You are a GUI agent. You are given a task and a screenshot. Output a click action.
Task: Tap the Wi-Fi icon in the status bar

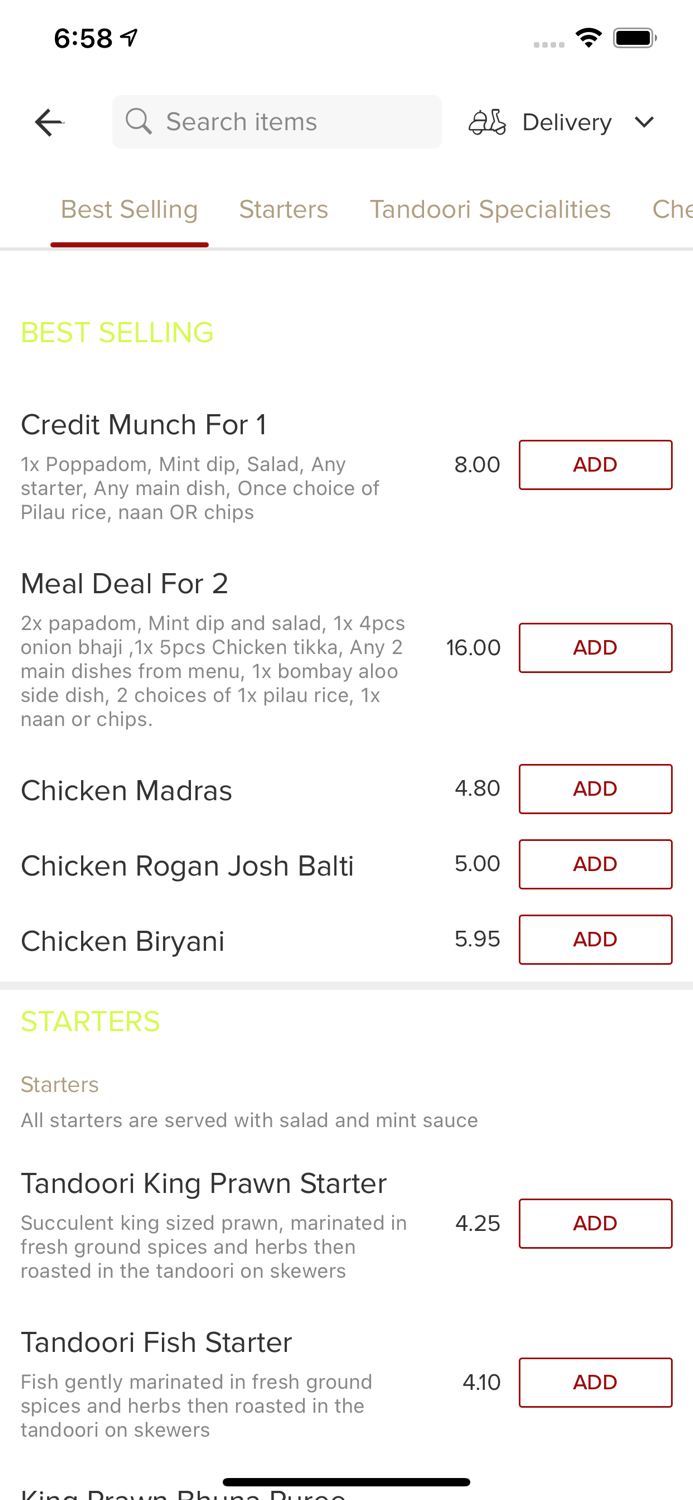(589, 37)
